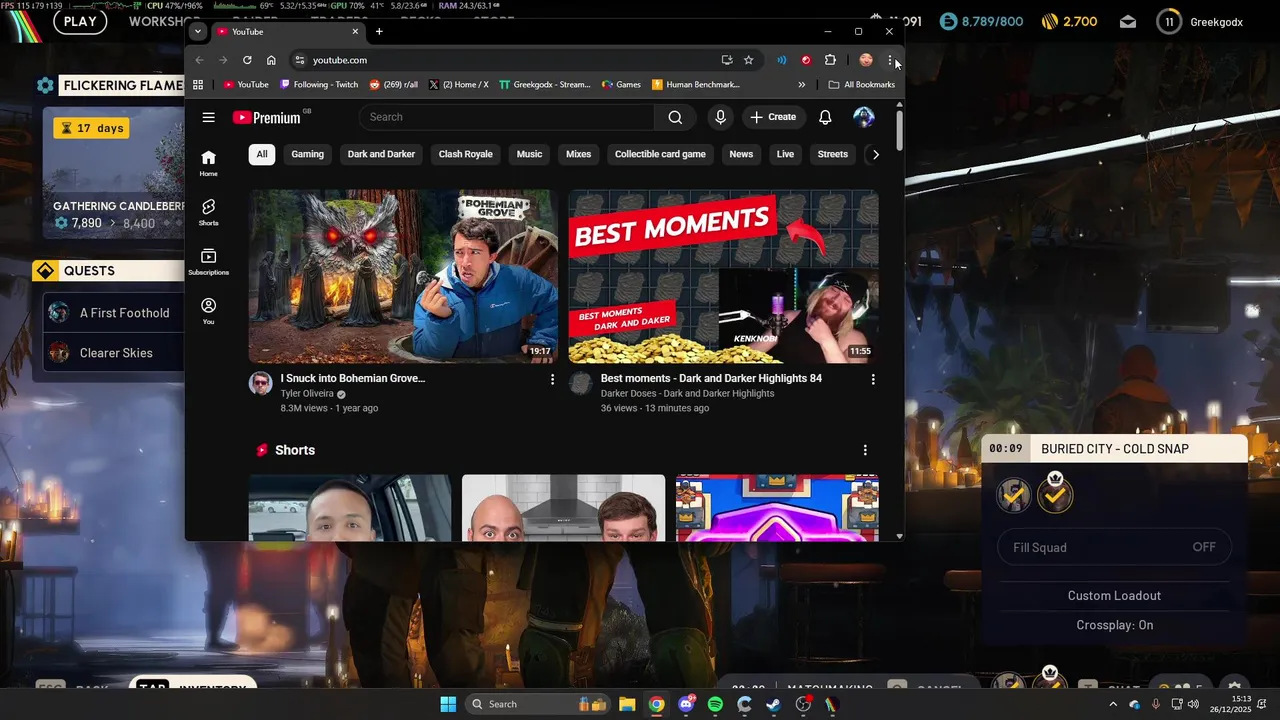The image size is (1280, 720).
Task: Open Chrome apps grid in bookmarks bar
Action: (198, 85)
